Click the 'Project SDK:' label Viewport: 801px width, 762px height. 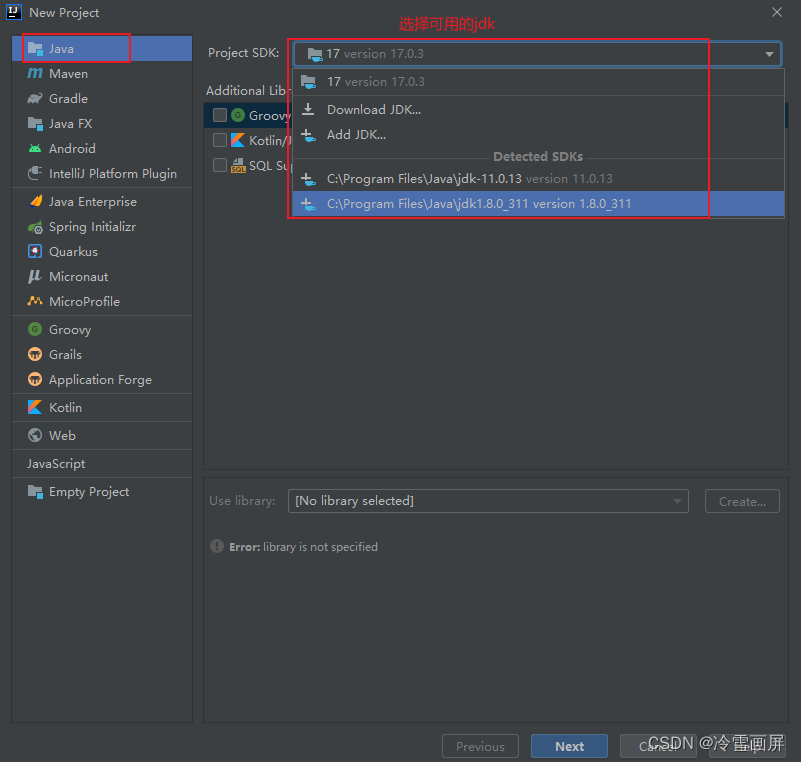point(243,53)
